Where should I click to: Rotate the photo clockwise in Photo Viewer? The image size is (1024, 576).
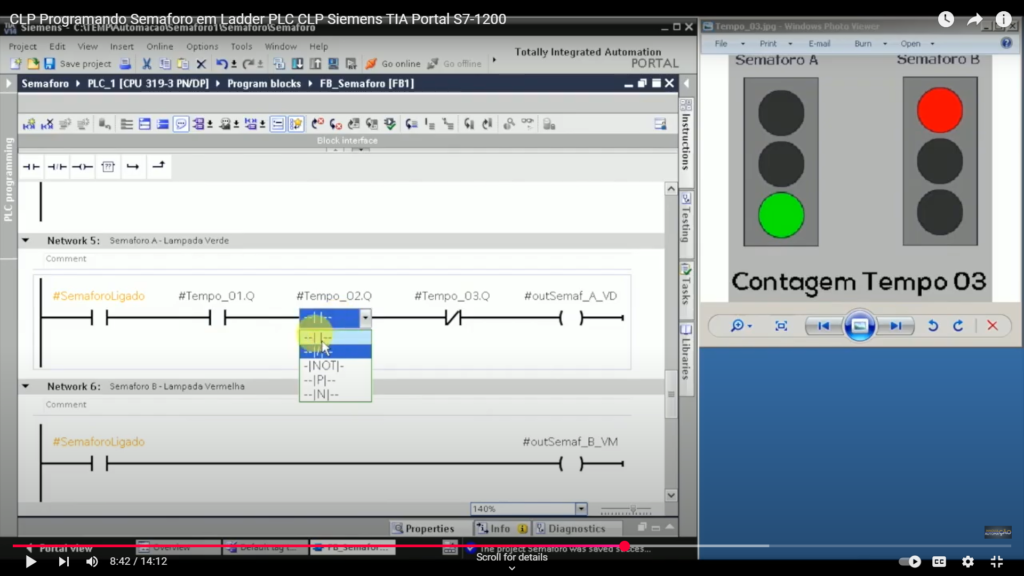point(958,325)
